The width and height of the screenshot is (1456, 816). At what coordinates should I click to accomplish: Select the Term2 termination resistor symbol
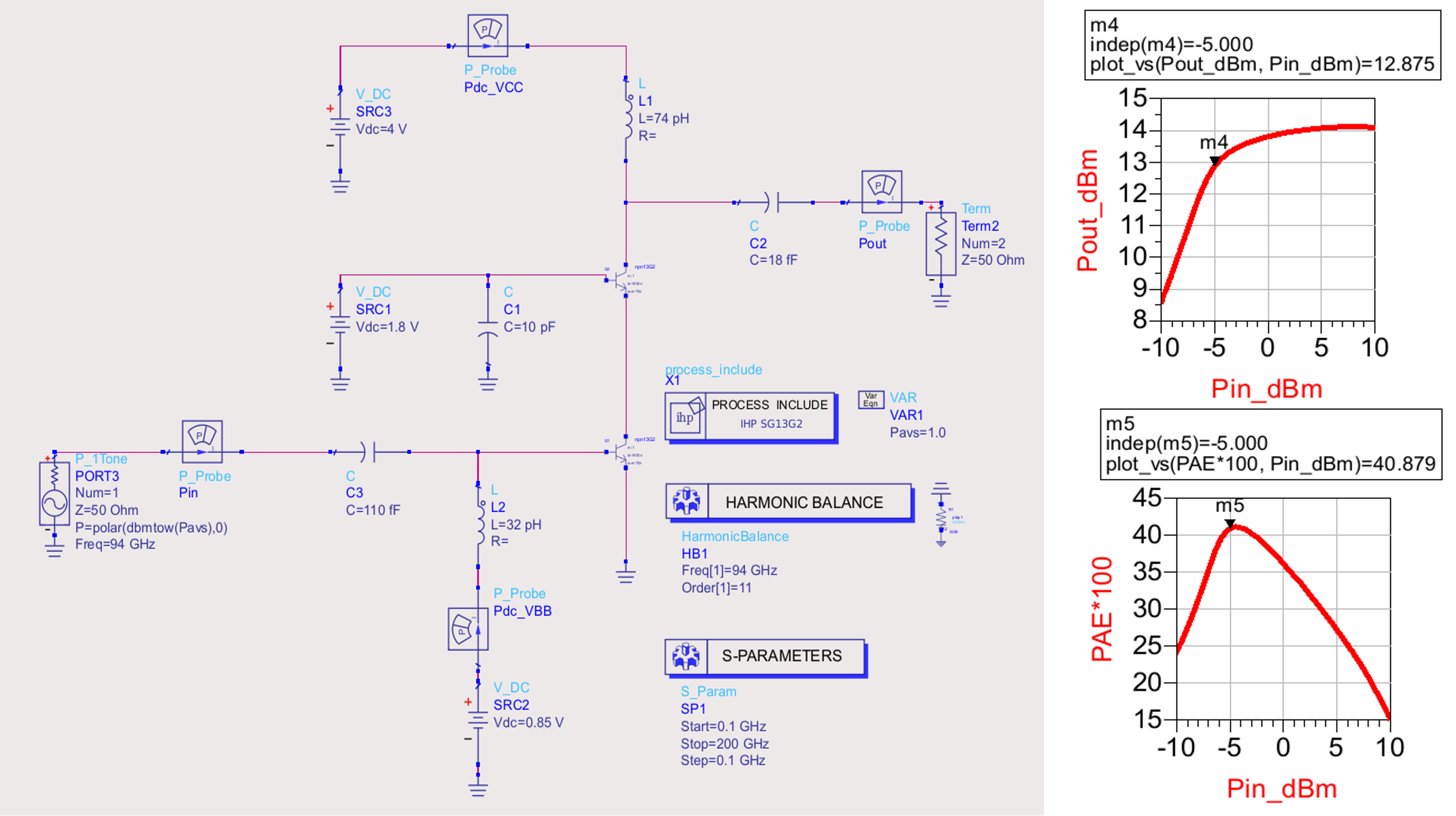940,244
